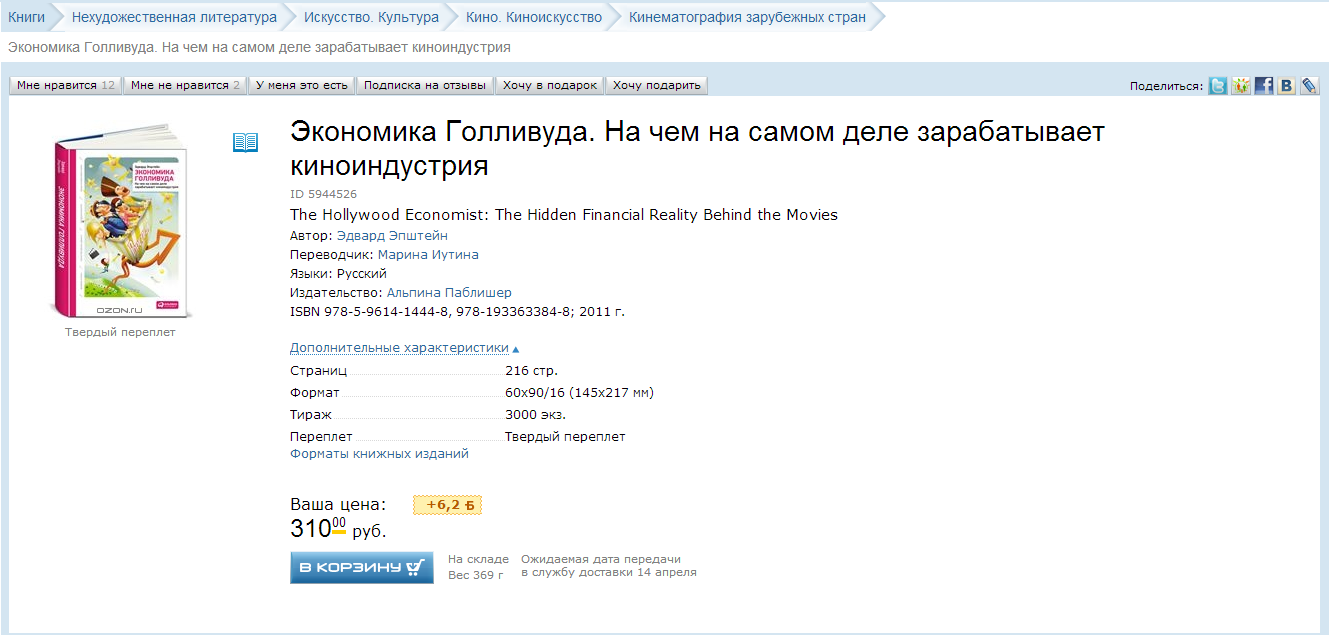The height and width of the screenshot is (635, 1329).
Task: Subscribe via 'Подписка на отзывы'
Action: (425, 85)
